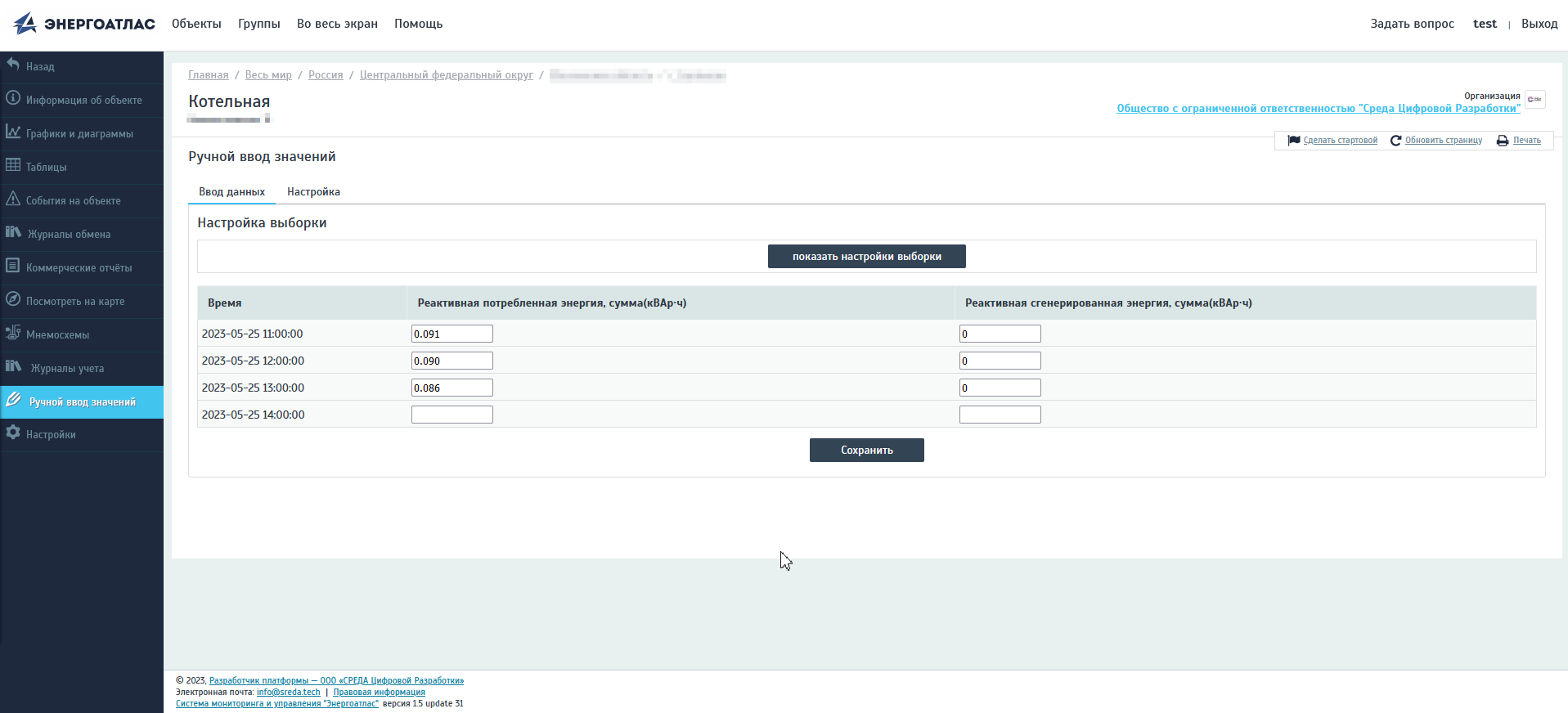
Task: Switch to the Настройка tab
Action: point(313,192)
